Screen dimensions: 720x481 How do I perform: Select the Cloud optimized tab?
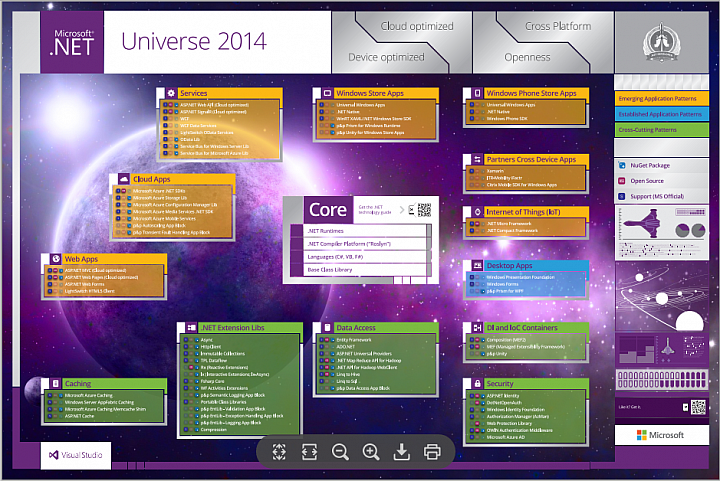(416, 26)
